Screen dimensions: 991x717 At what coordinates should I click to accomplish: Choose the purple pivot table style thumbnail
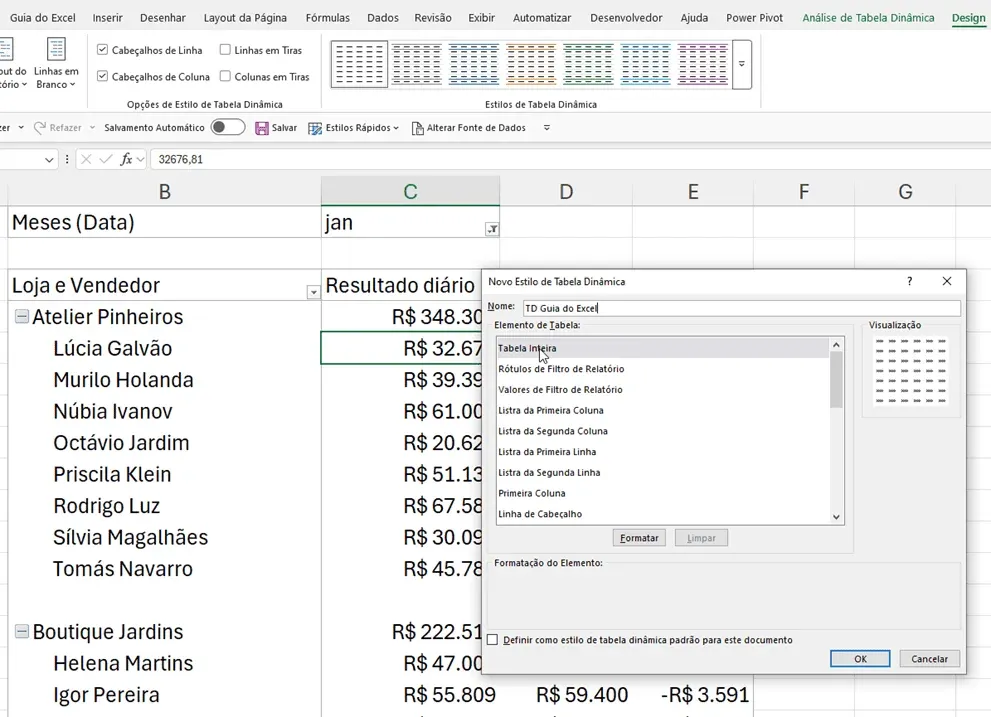point(703,64)
